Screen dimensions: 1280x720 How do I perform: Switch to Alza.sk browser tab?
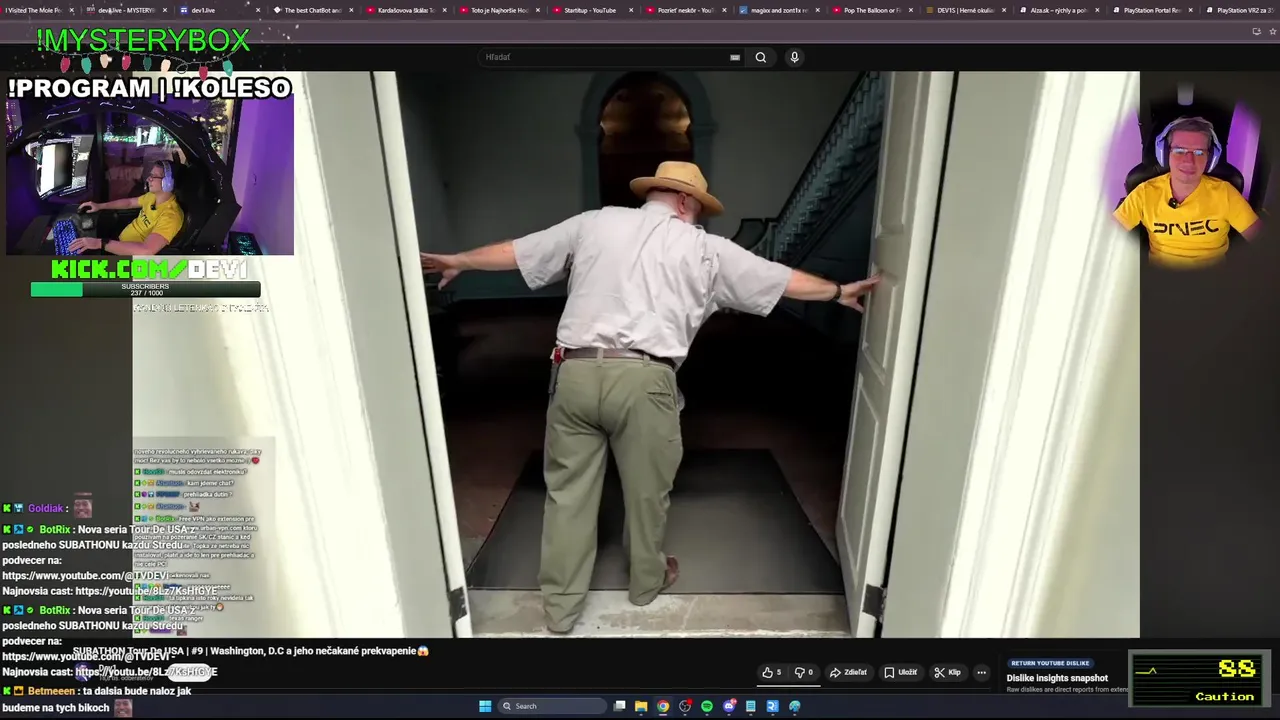coord(1058,10)
